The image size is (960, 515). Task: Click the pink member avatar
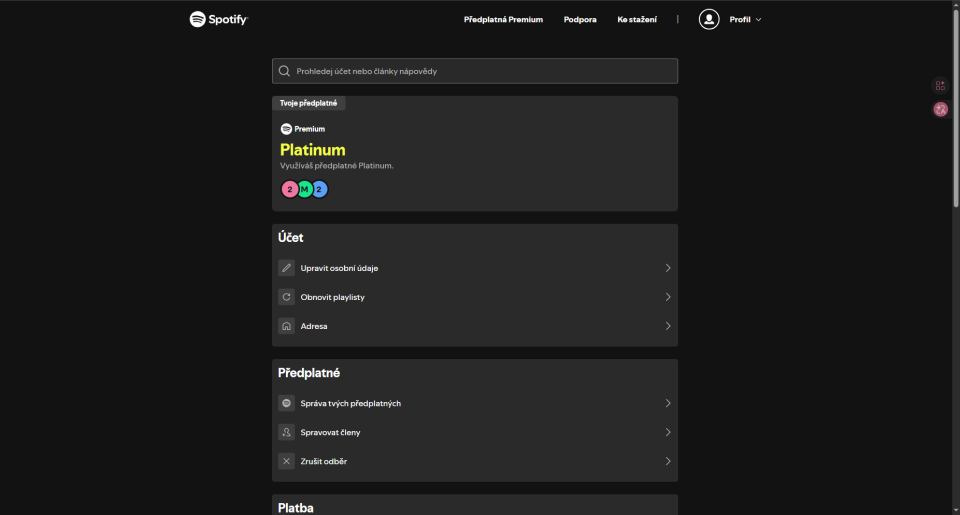coord(290,189)
